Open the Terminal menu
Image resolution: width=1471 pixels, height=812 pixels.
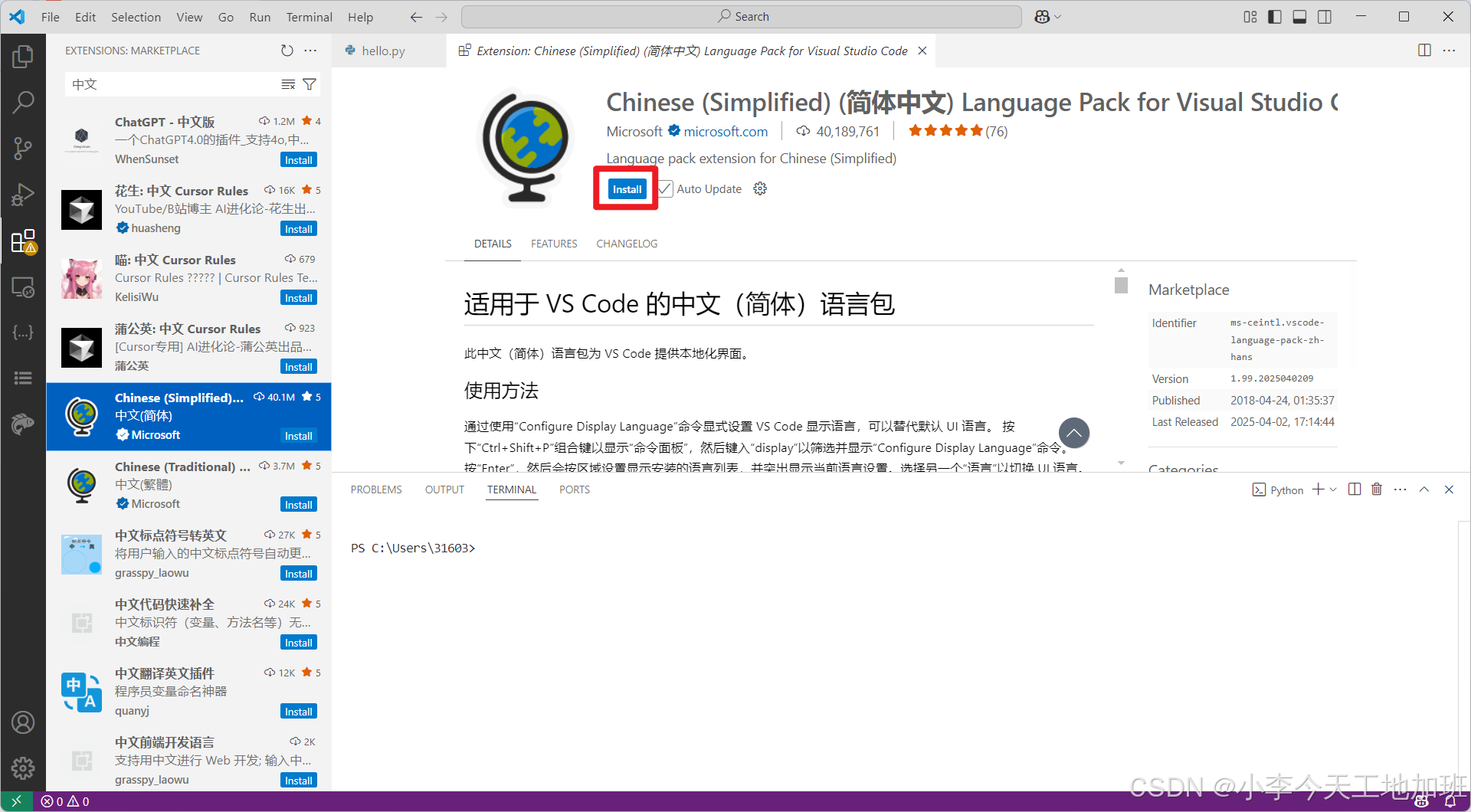point(309,17)
